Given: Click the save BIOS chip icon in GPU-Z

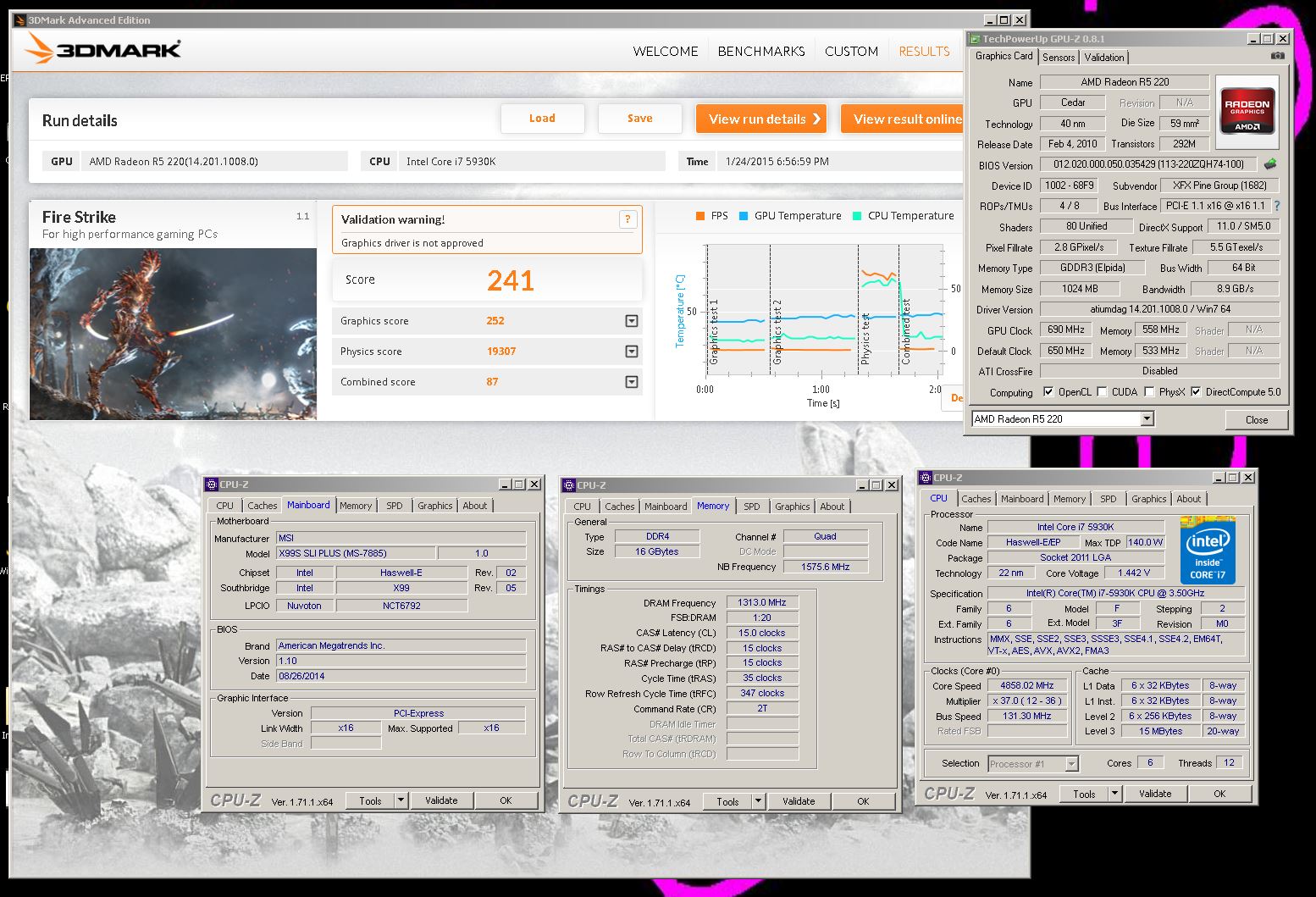Looking at the screenshot, I should coord(1269,164).
